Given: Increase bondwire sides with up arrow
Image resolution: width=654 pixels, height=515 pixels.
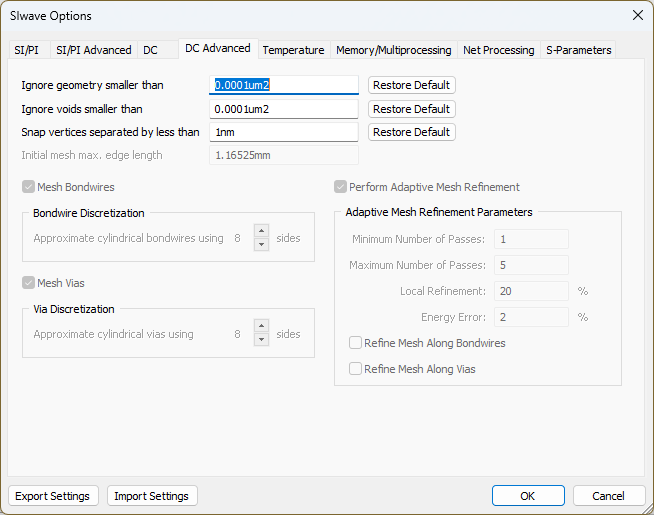Looking at the screenshot, I should click(x=262, y=231).
